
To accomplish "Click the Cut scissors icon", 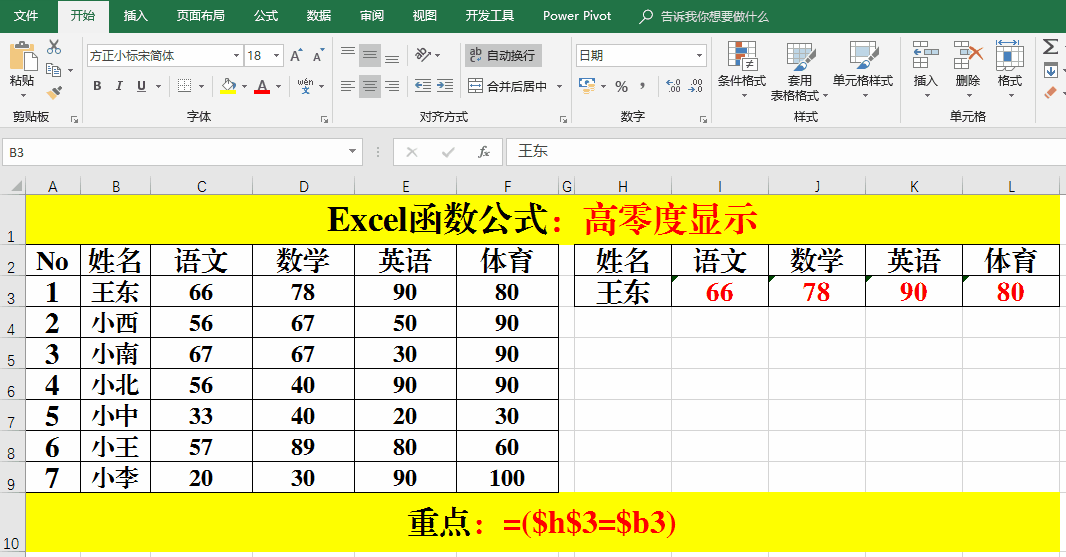I will tap(54, 47).
